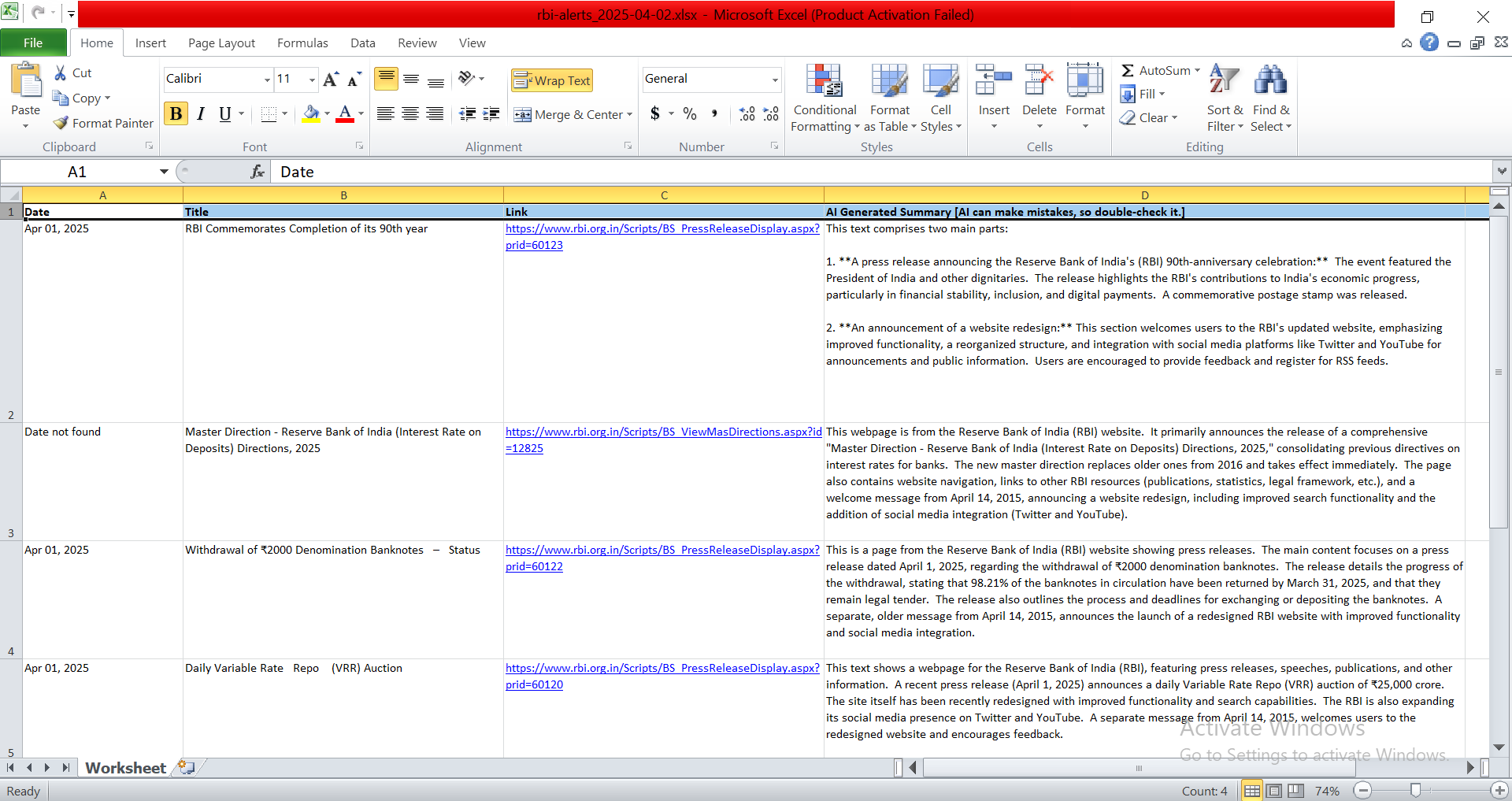Open the font name dropdown
This screenshot has height=801, width=1512.
click(267, 79)
